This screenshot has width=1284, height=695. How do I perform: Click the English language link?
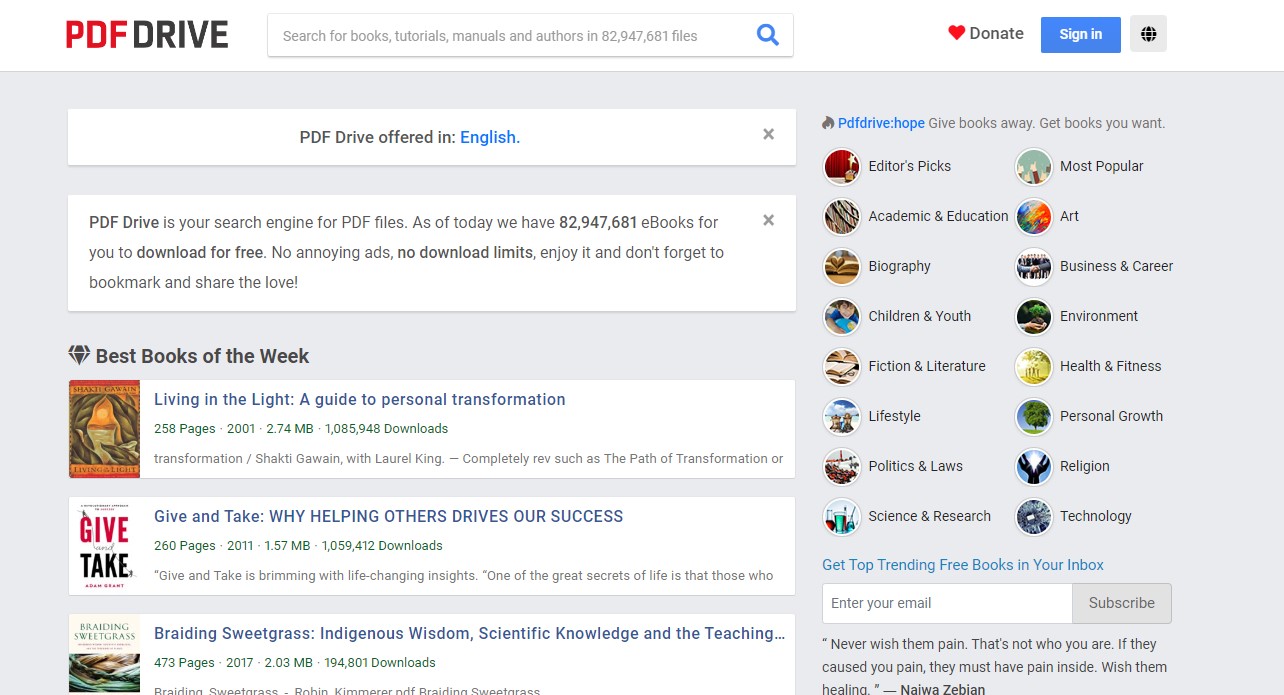[489, 137]
